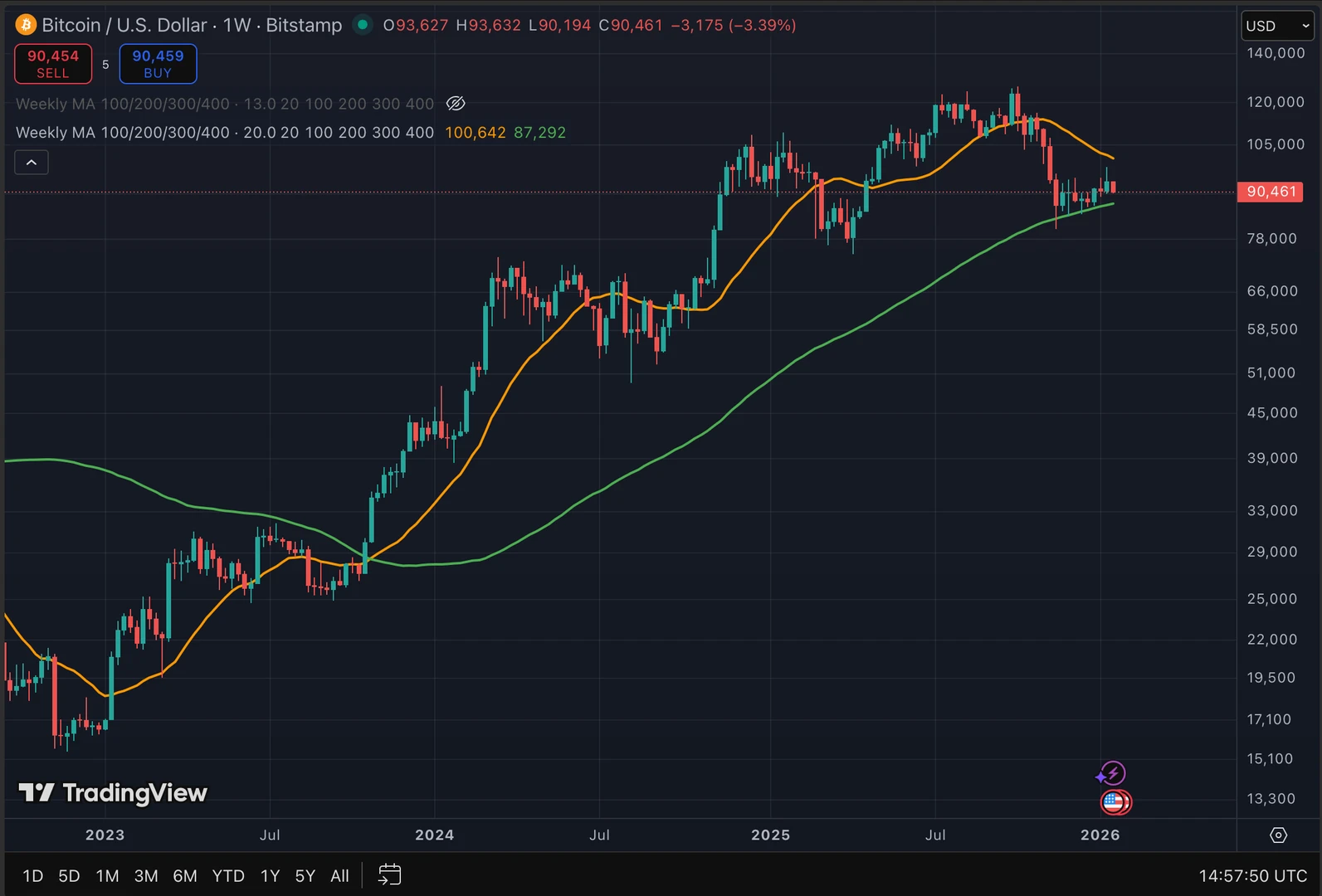1322x896 pixels.
Task: Open the USD currency dropdown
Action: coord(1276,26)
